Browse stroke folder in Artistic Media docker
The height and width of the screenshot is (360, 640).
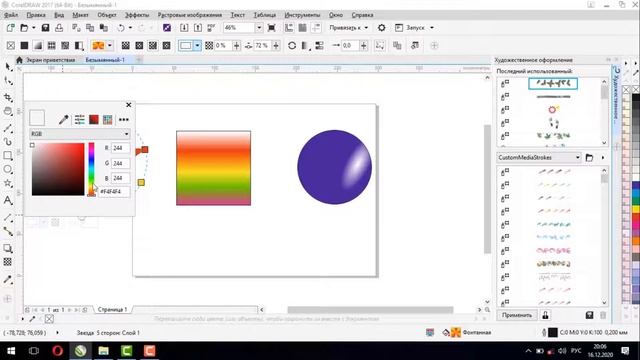589,158
